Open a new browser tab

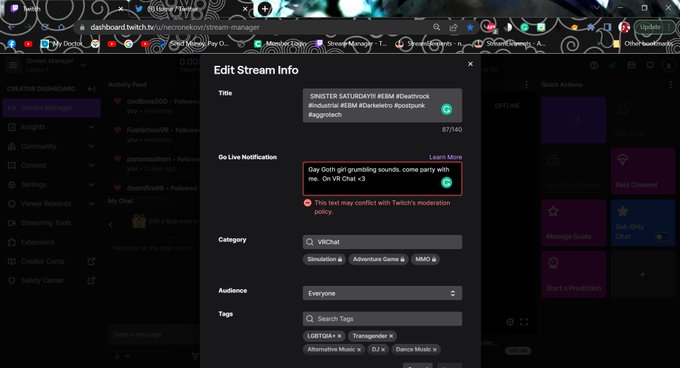click(265, 9)
